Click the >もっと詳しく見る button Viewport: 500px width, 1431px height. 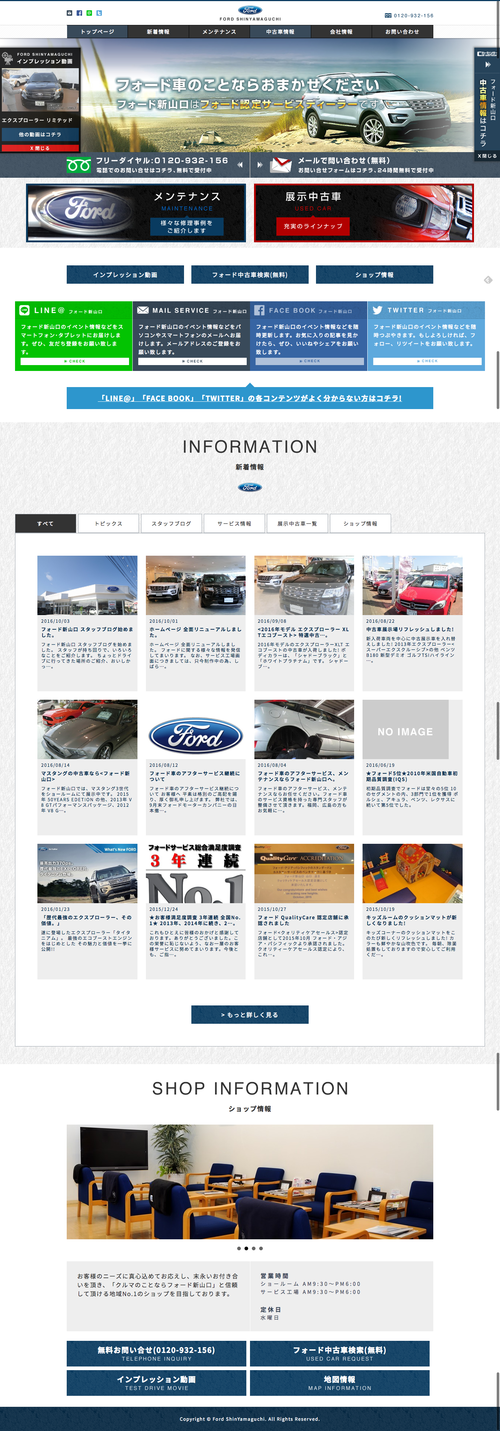coord(250,1014)
